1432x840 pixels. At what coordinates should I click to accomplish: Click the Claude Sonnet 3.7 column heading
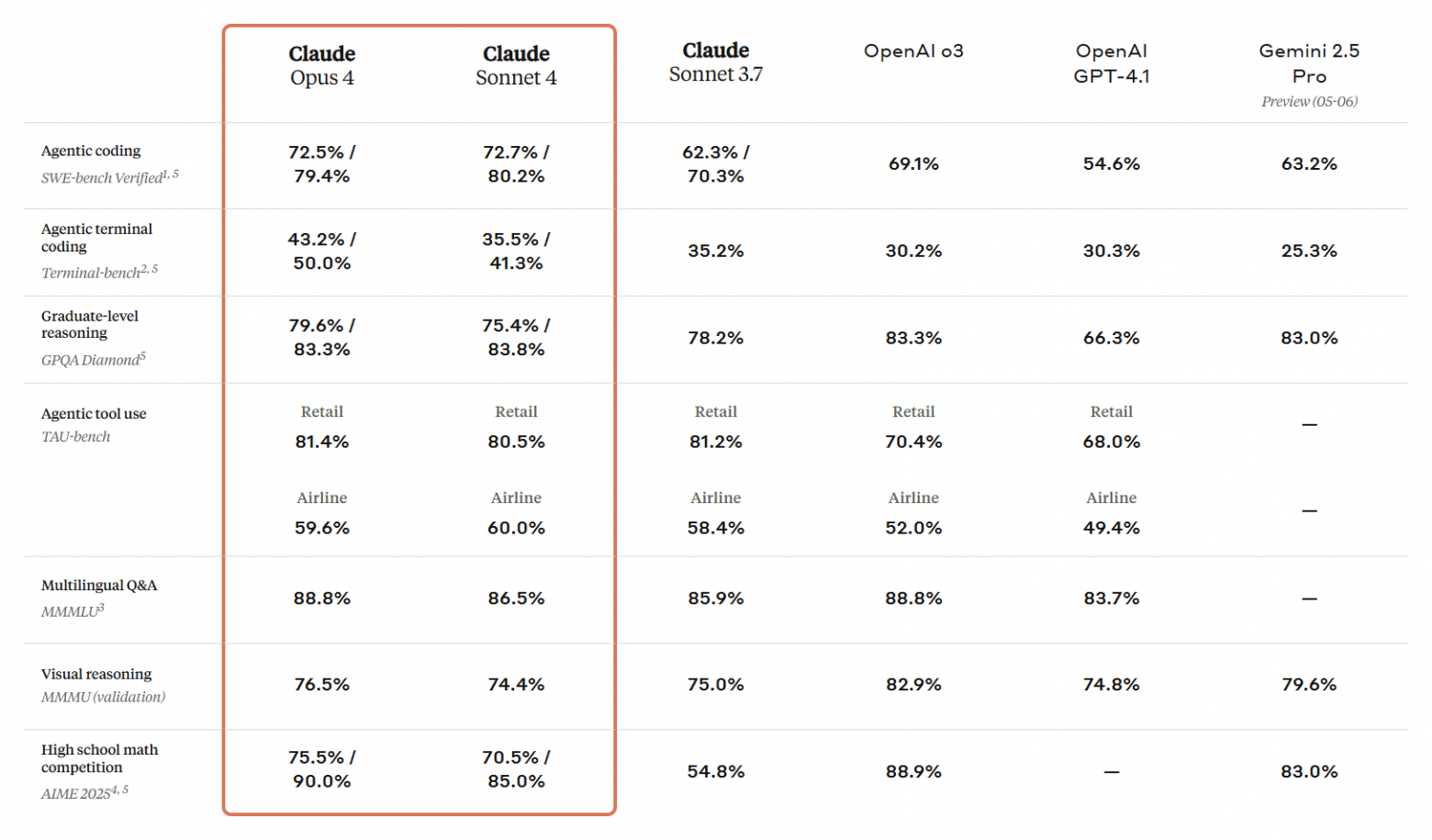715,62
